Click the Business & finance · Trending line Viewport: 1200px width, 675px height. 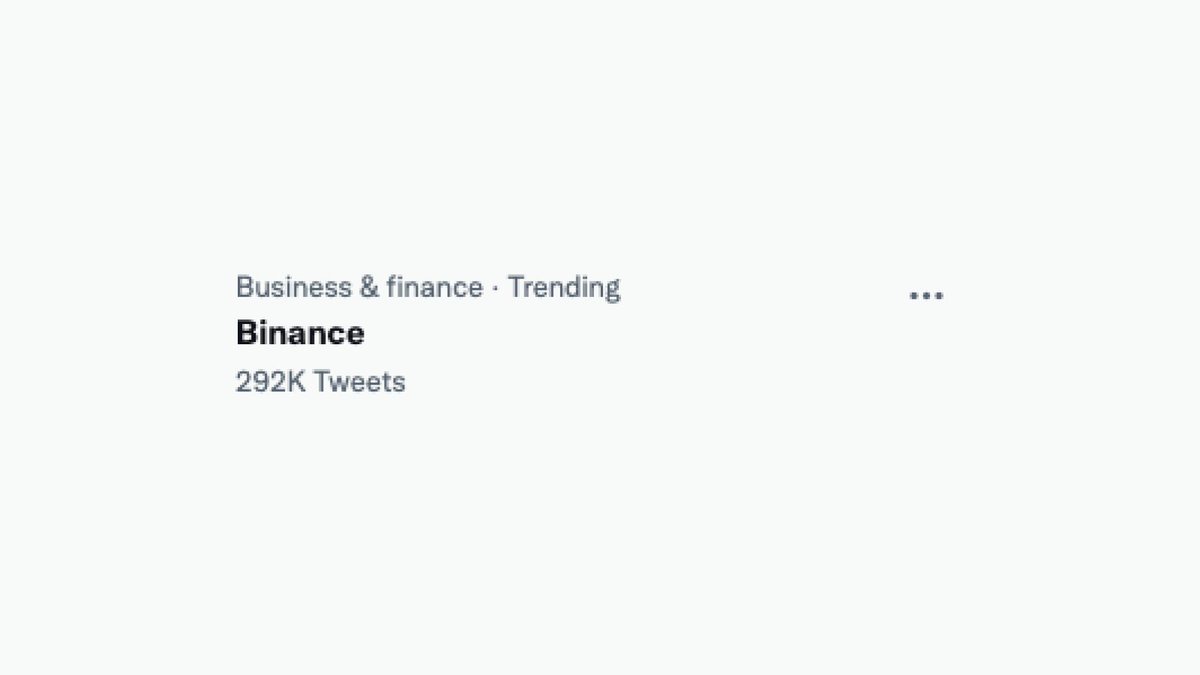pos(427,288)
